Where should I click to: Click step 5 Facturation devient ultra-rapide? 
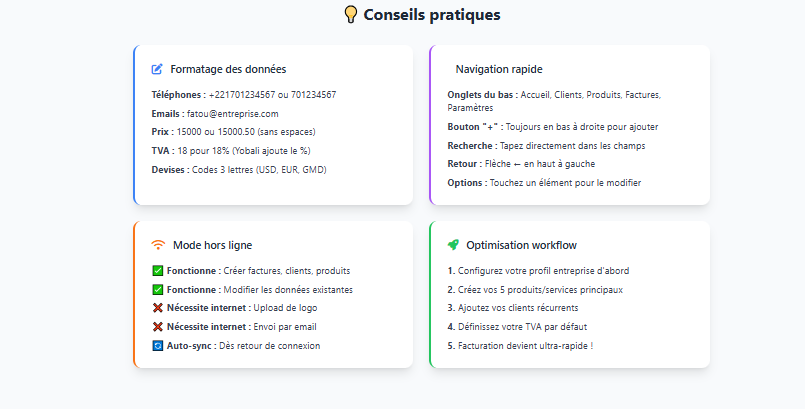(x=520, y=346)
